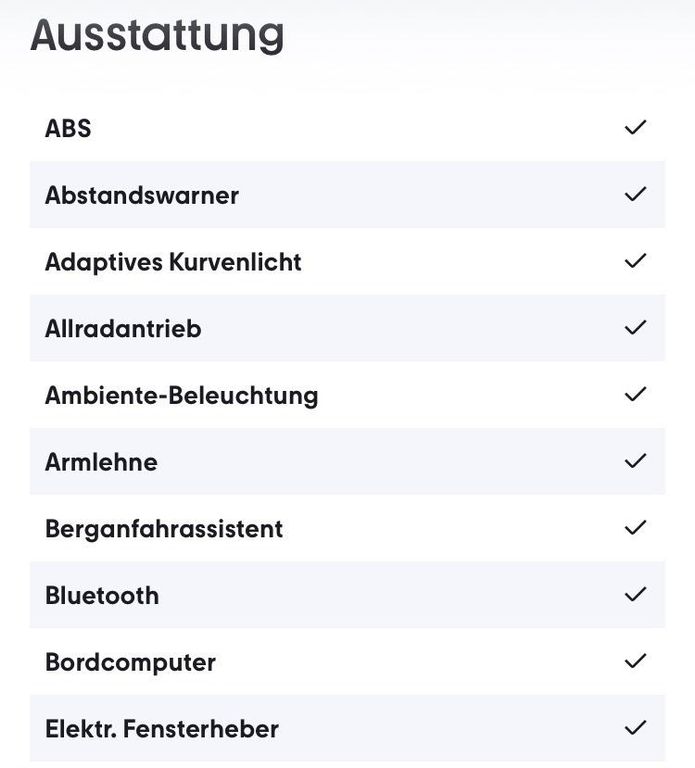Click the Ausstattung section heading

pyautogui.click(x=157, y=36)
